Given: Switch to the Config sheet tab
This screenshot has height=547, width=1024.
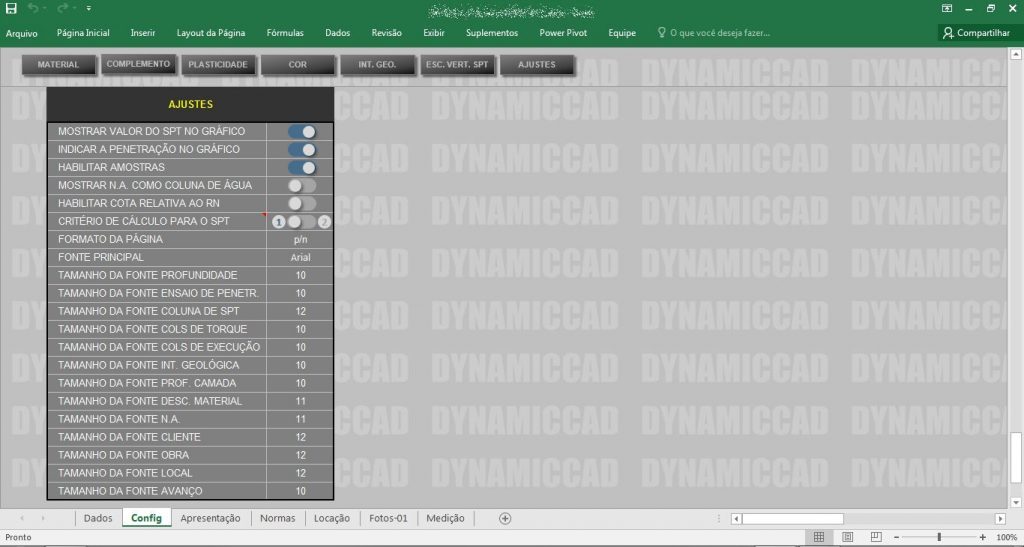Looking at the screenshot, I should [146, 518].
